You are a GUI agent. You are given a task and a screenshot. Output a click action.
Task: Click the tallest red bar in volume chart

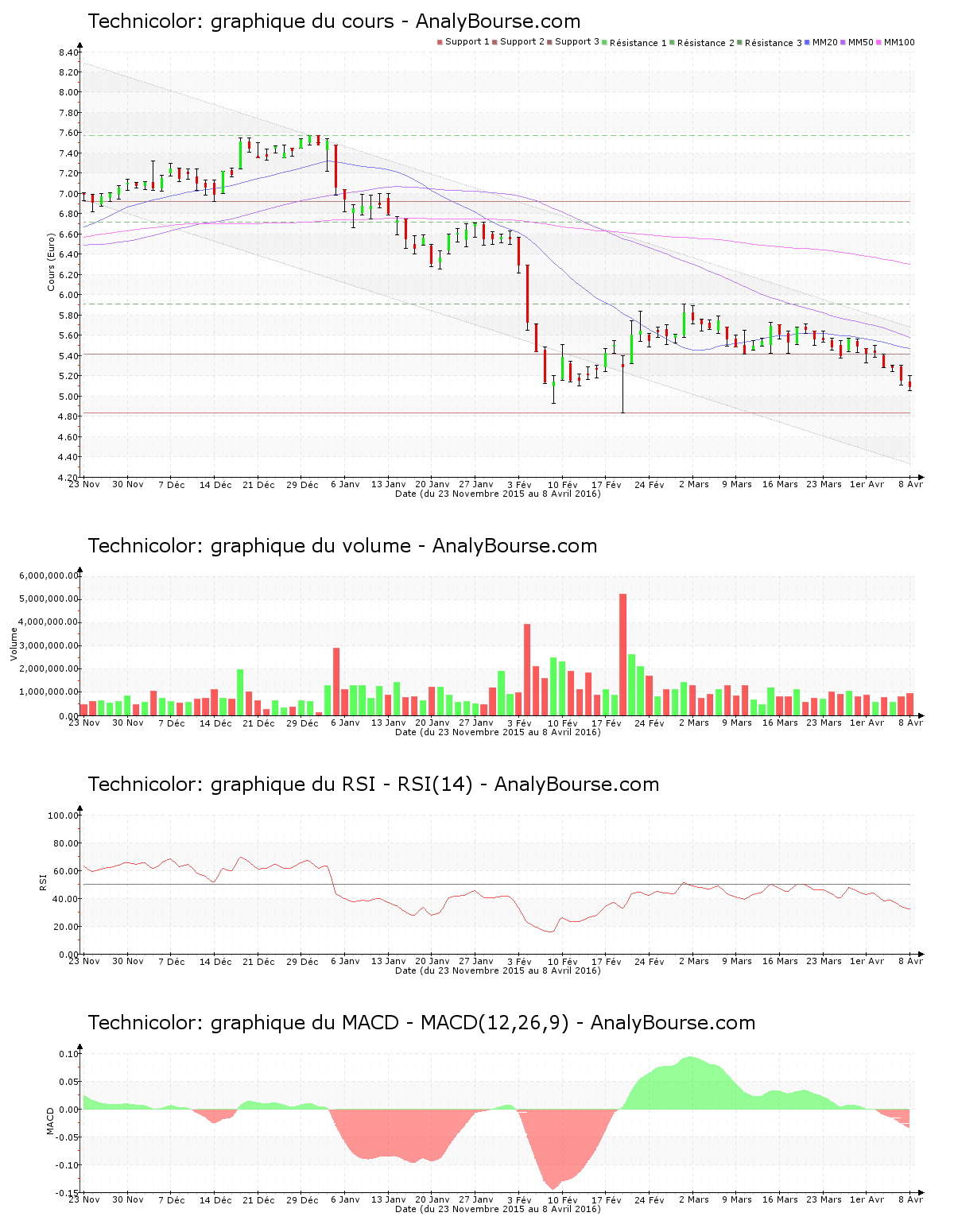[623, 654]
